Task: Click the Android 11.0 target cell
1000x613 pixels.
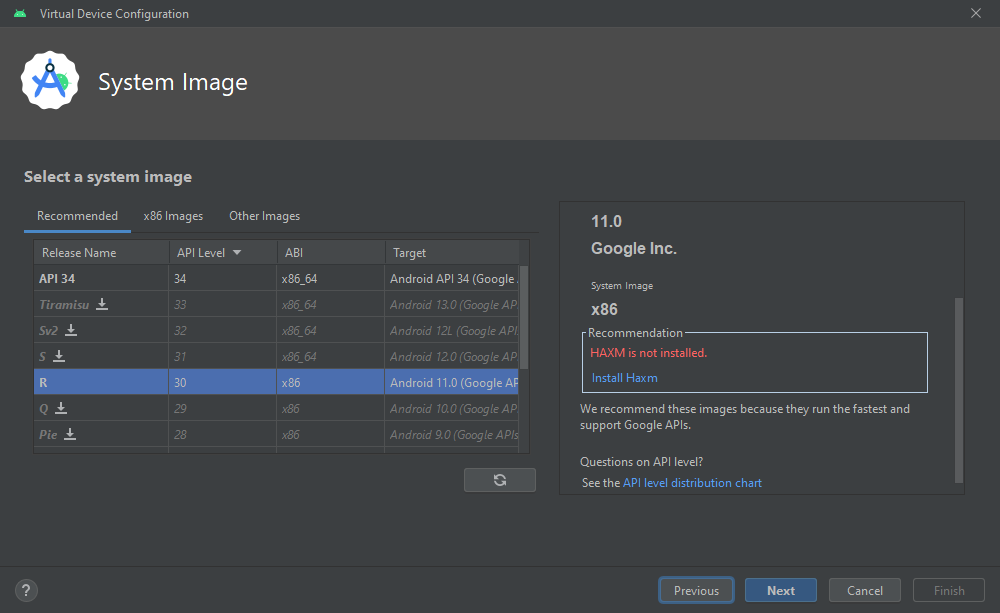Action: pos(452,382)
